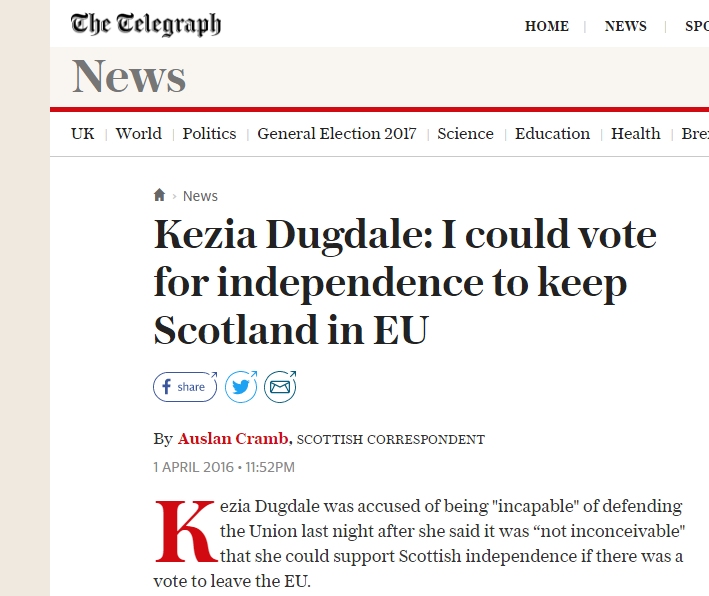Open General Election 2017 section

[337, 134]
